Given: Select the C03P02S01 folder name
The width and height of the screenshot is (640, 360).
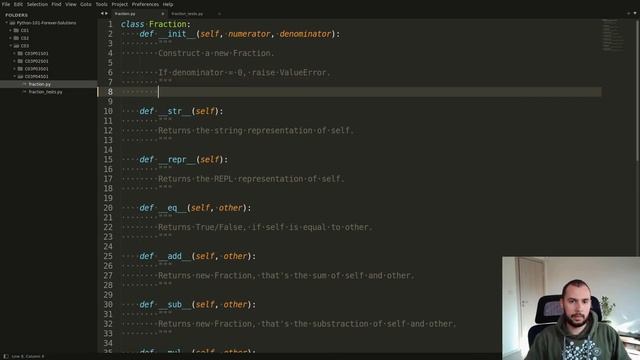Looking at the screenshot, I should [37, 61].
